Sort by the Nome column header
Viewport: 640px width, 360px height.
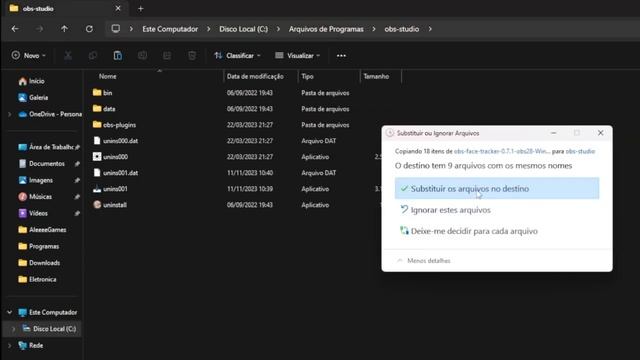point(107,76)
